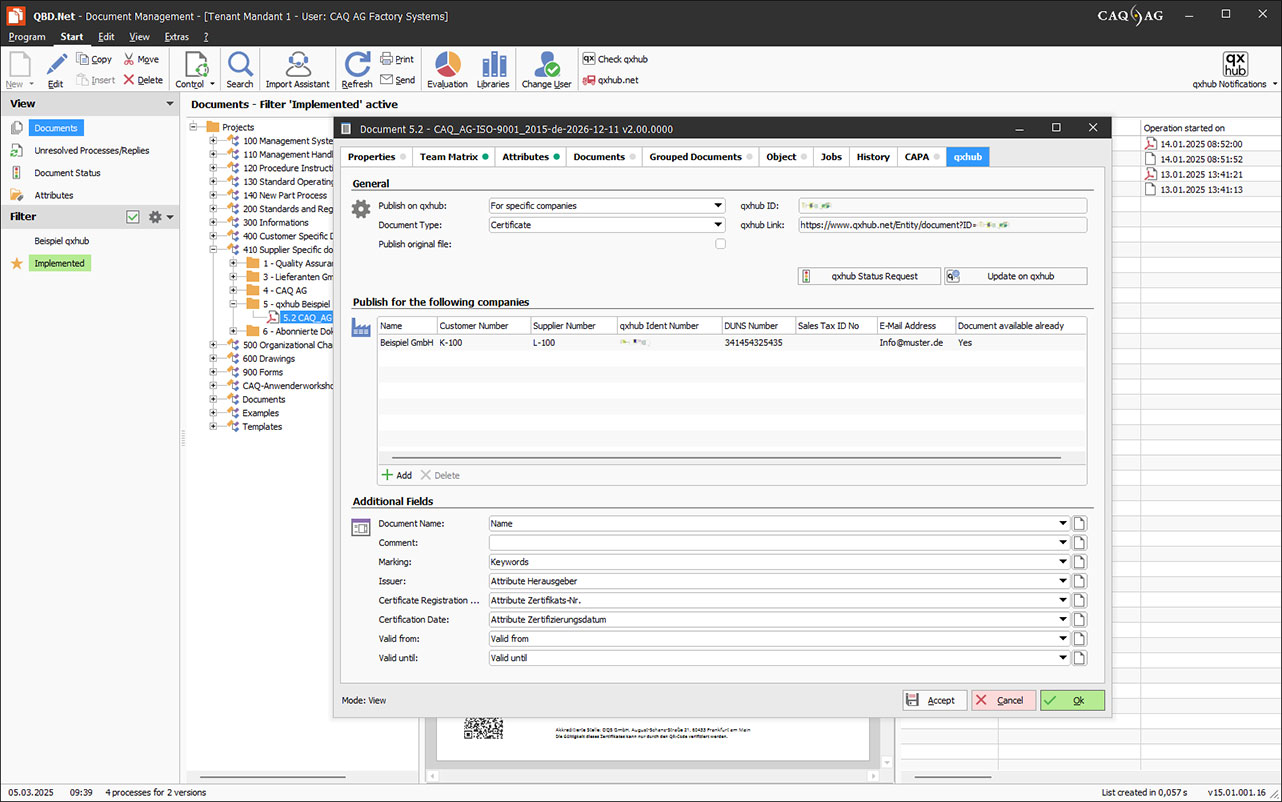Viewport: 1282px width, 802px height.
Task: Click the qxhub Link text field
Action: (x=941, y=225)
